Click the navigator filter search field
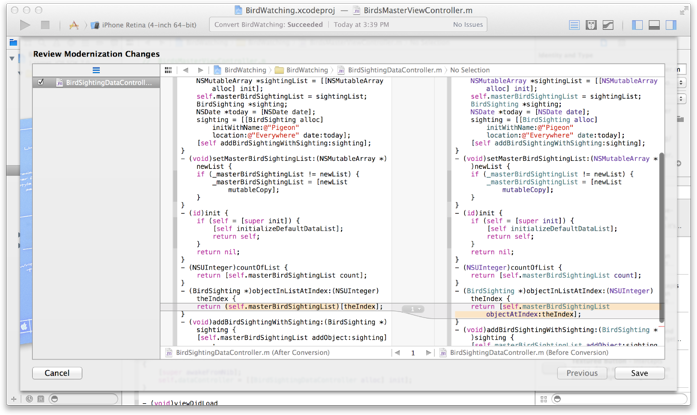 click(x=84, y=399)
